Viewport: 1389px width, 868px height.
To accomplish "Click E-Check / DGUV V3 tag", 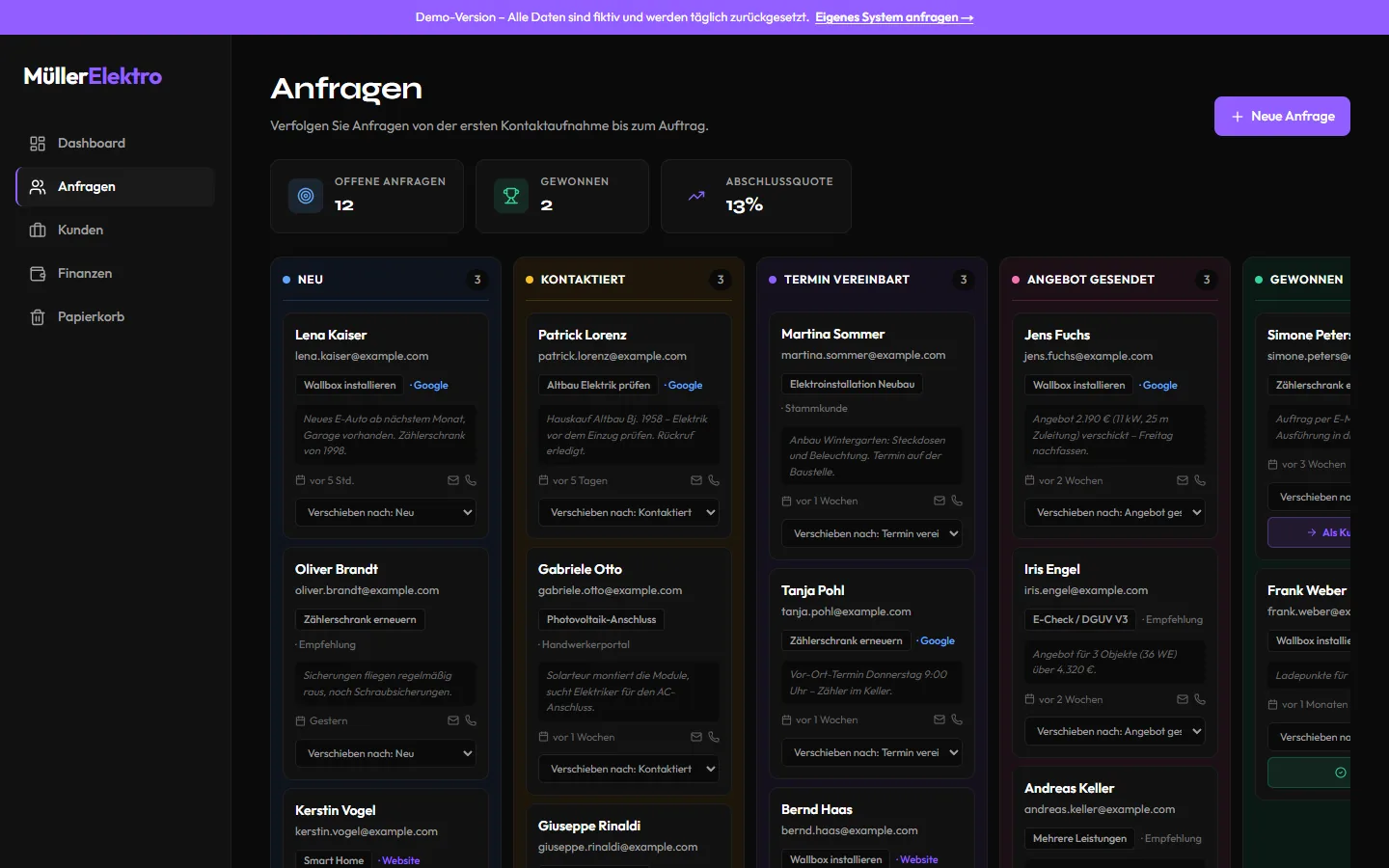I will coord(1080,619).
